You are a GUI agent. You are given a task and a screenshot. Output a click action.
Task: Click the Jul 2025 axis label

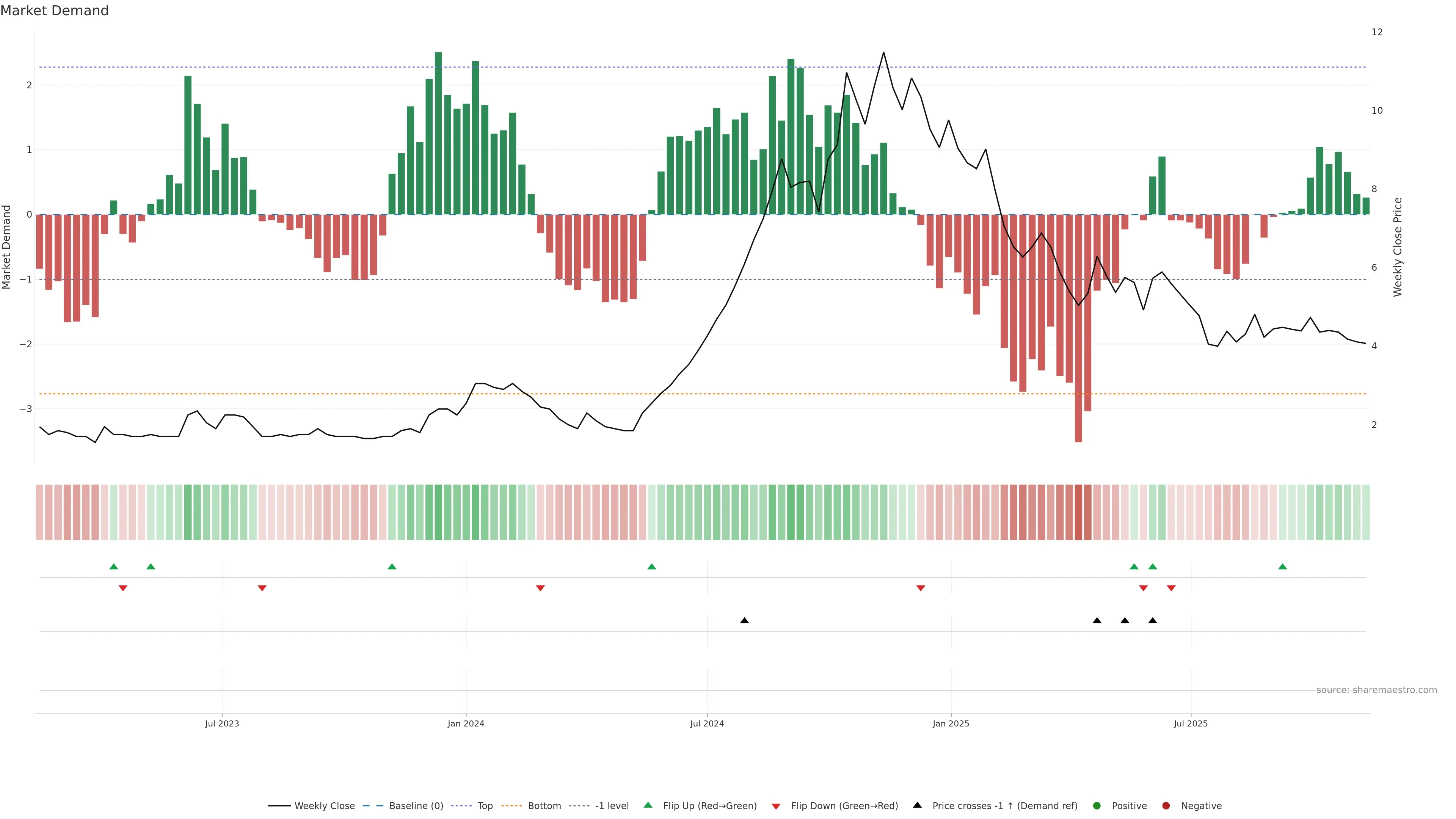[1190, 723]
